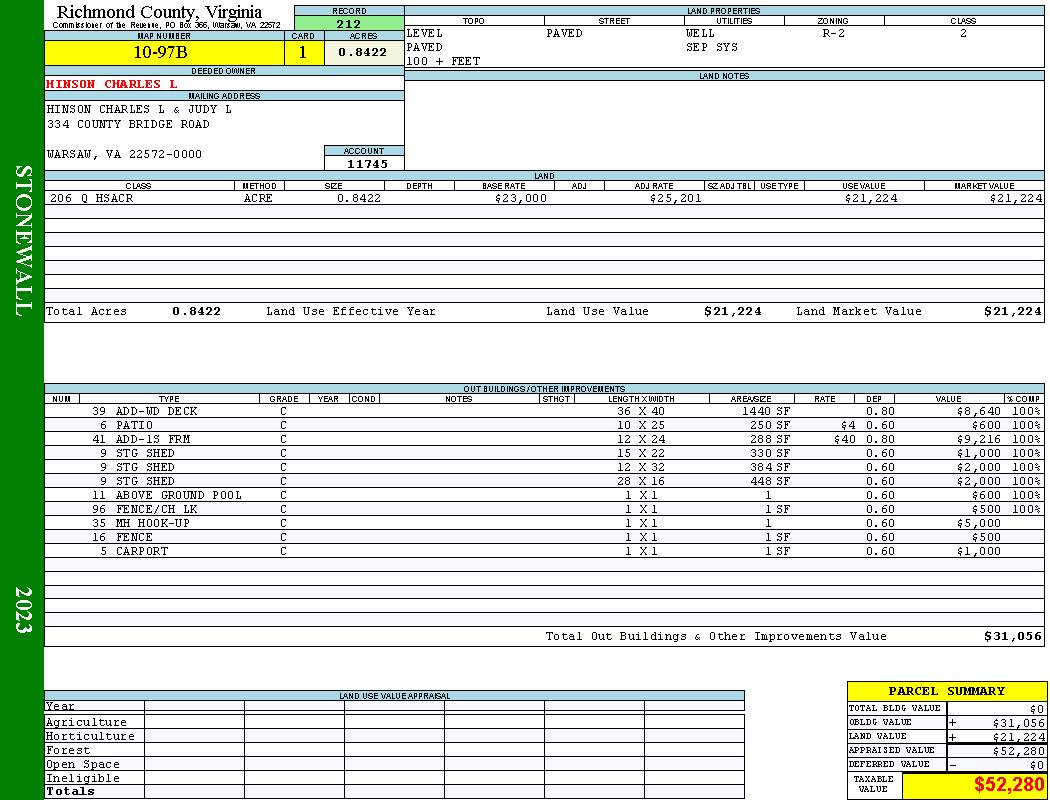1050x800 pixels.
Task: Select deck value $8,640
Action: tap(978, 411)
